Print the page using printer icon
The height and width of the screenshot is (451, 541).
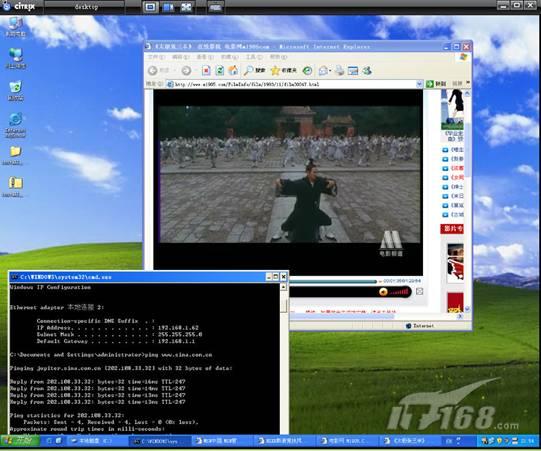[340, 70]
